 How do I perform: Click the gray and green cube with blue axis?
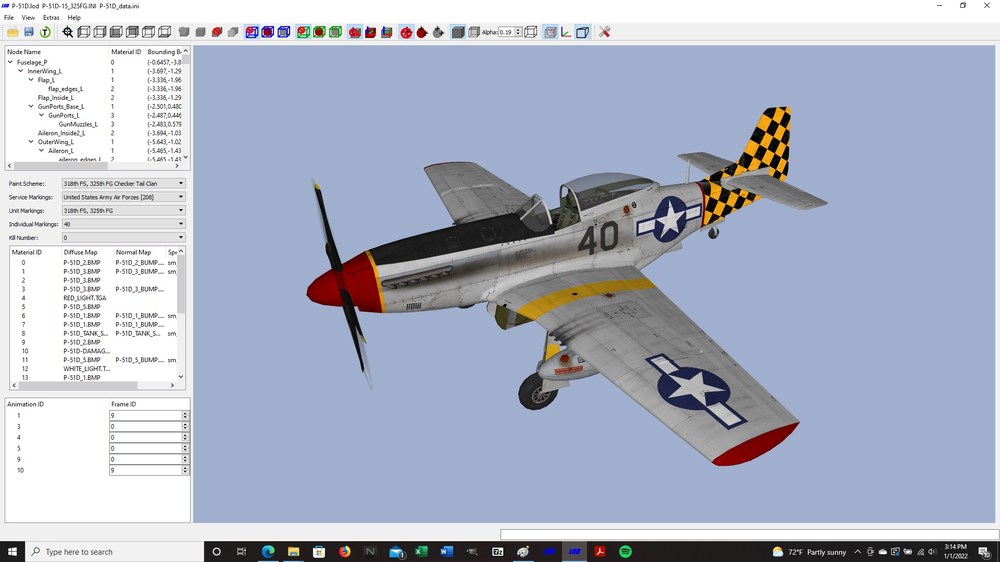click(386, 32)
